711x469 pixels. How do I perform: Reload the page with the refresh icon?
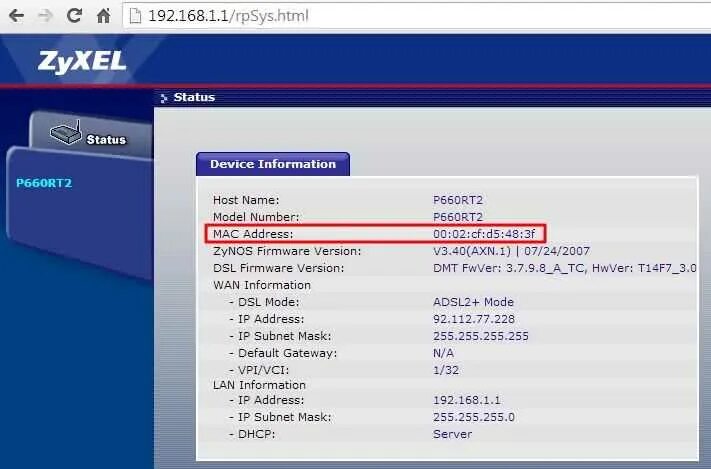74,15
